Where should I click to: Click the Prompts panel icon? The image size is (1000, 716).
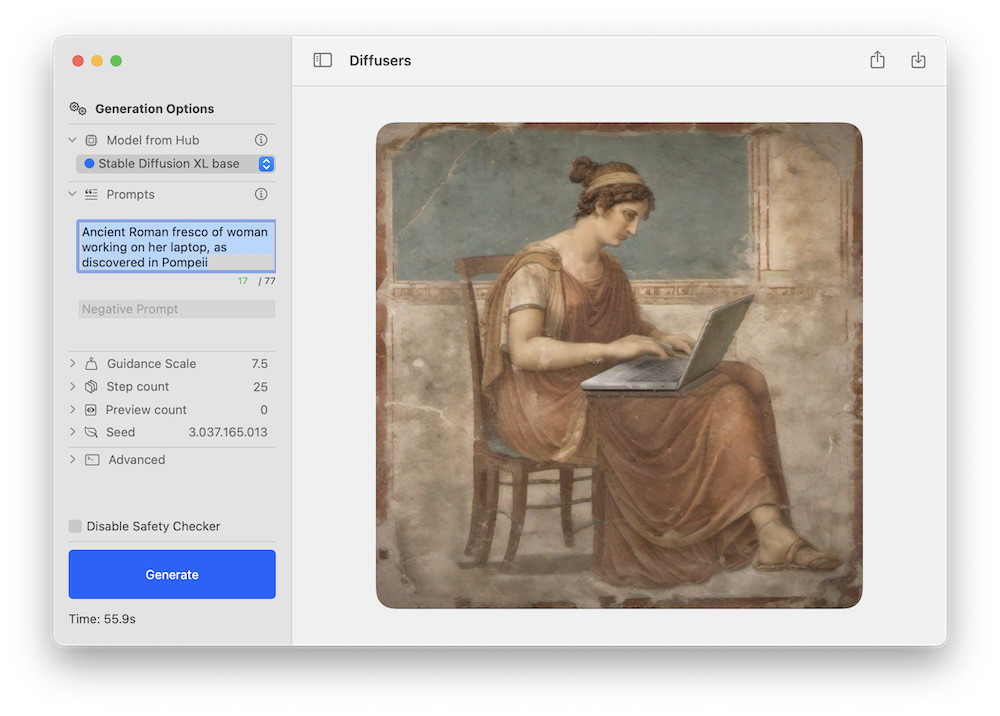91,194
